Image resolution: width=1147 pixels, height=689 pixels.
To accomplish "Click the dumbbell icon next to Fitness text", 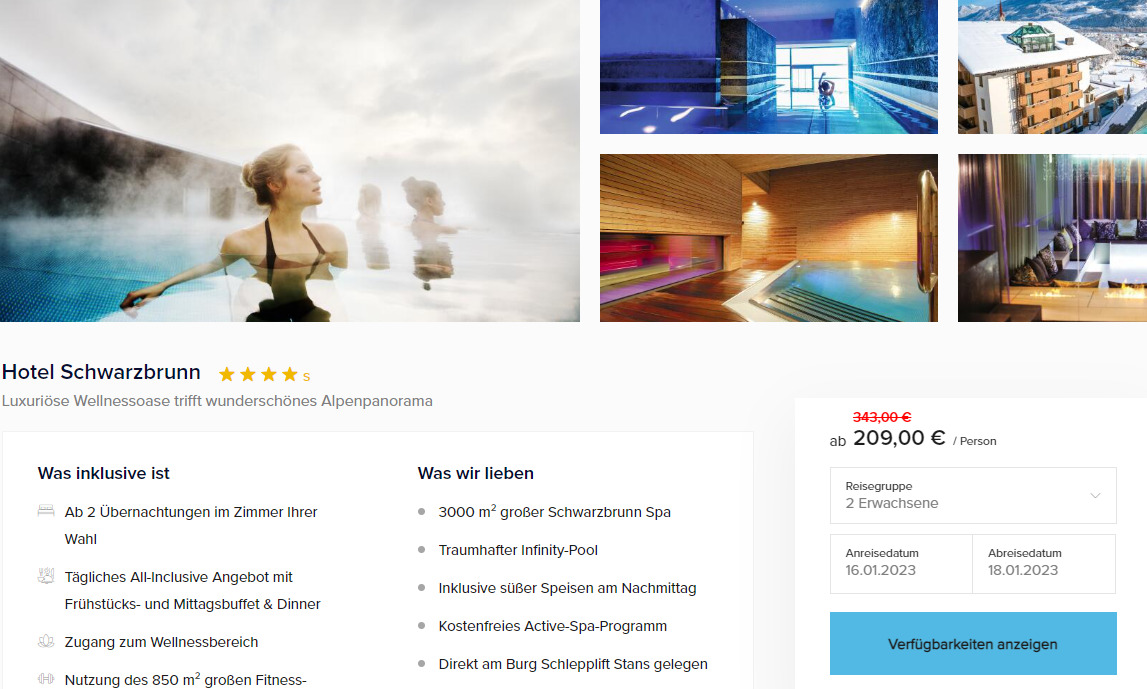I will pyautogui.click(x=46, y=679).
